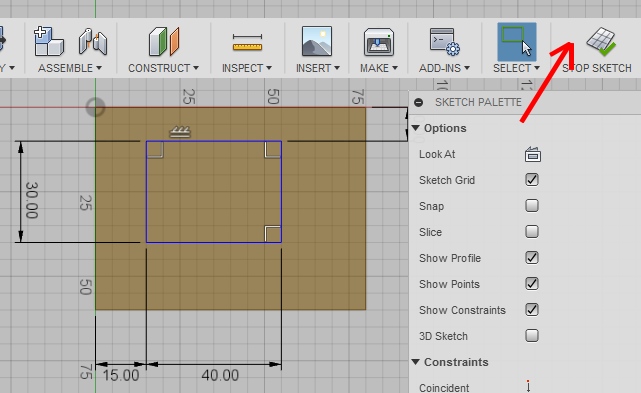Click the Select tool icon
The height and width of the screenshot is (393, 641).
pos(517,41)
